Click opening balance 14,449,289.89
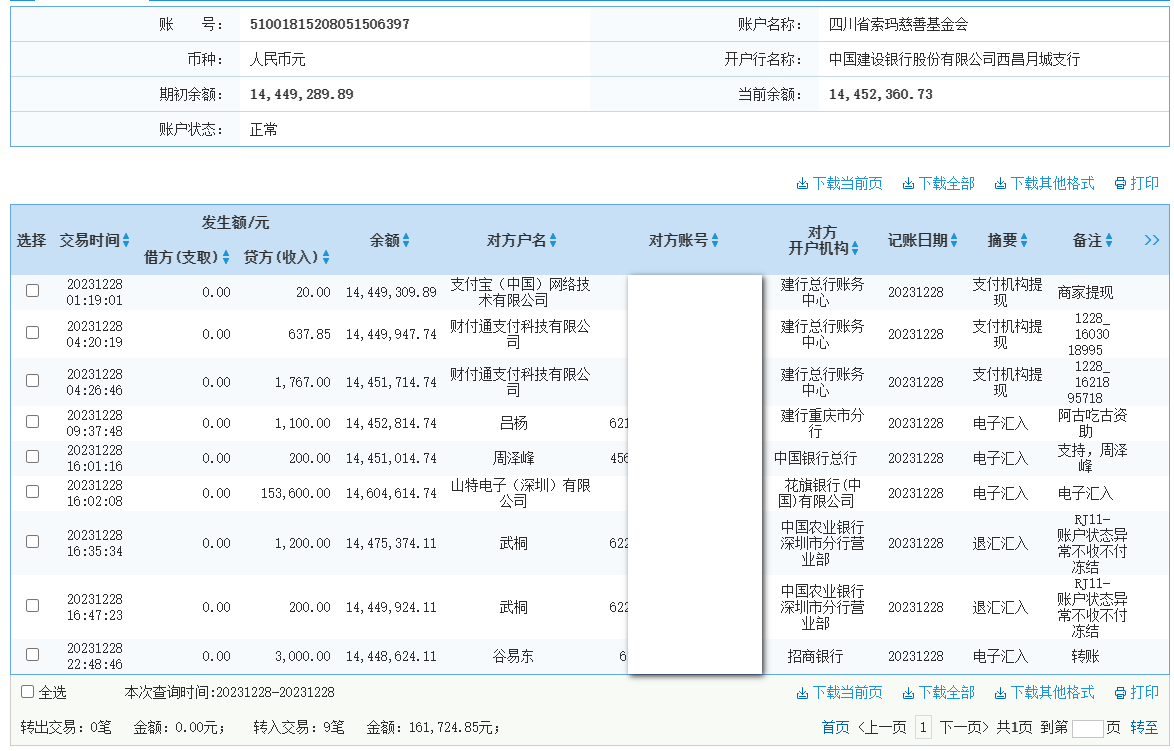1174x751 pixels. coord(301,94)
